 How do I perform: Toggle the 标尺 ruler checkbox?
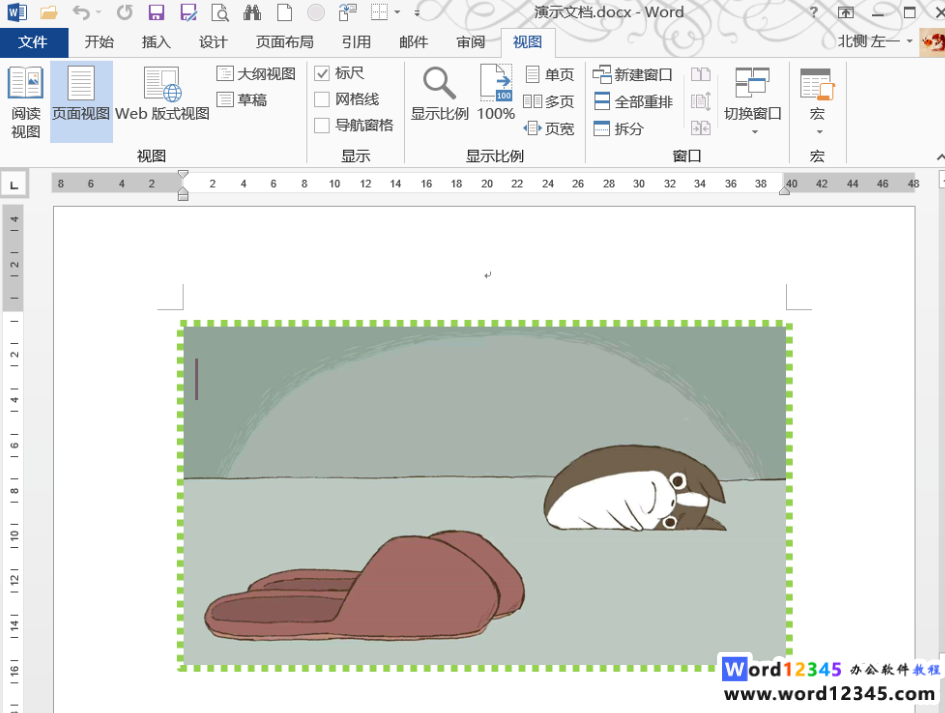coord(322,74)
